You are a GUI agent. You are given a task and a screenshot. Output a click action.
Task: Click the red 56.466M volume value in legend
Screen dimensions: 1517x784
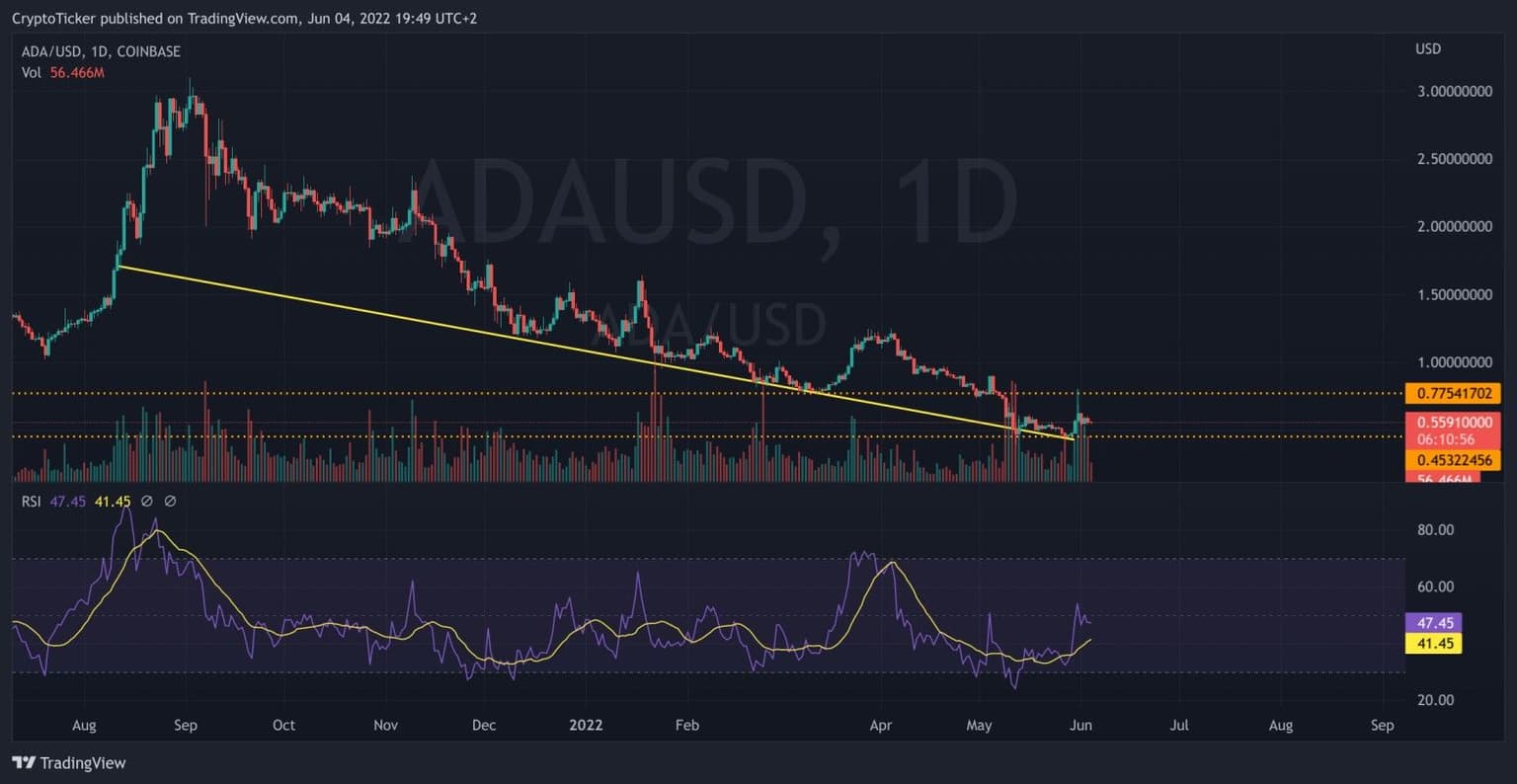point(77,72)
